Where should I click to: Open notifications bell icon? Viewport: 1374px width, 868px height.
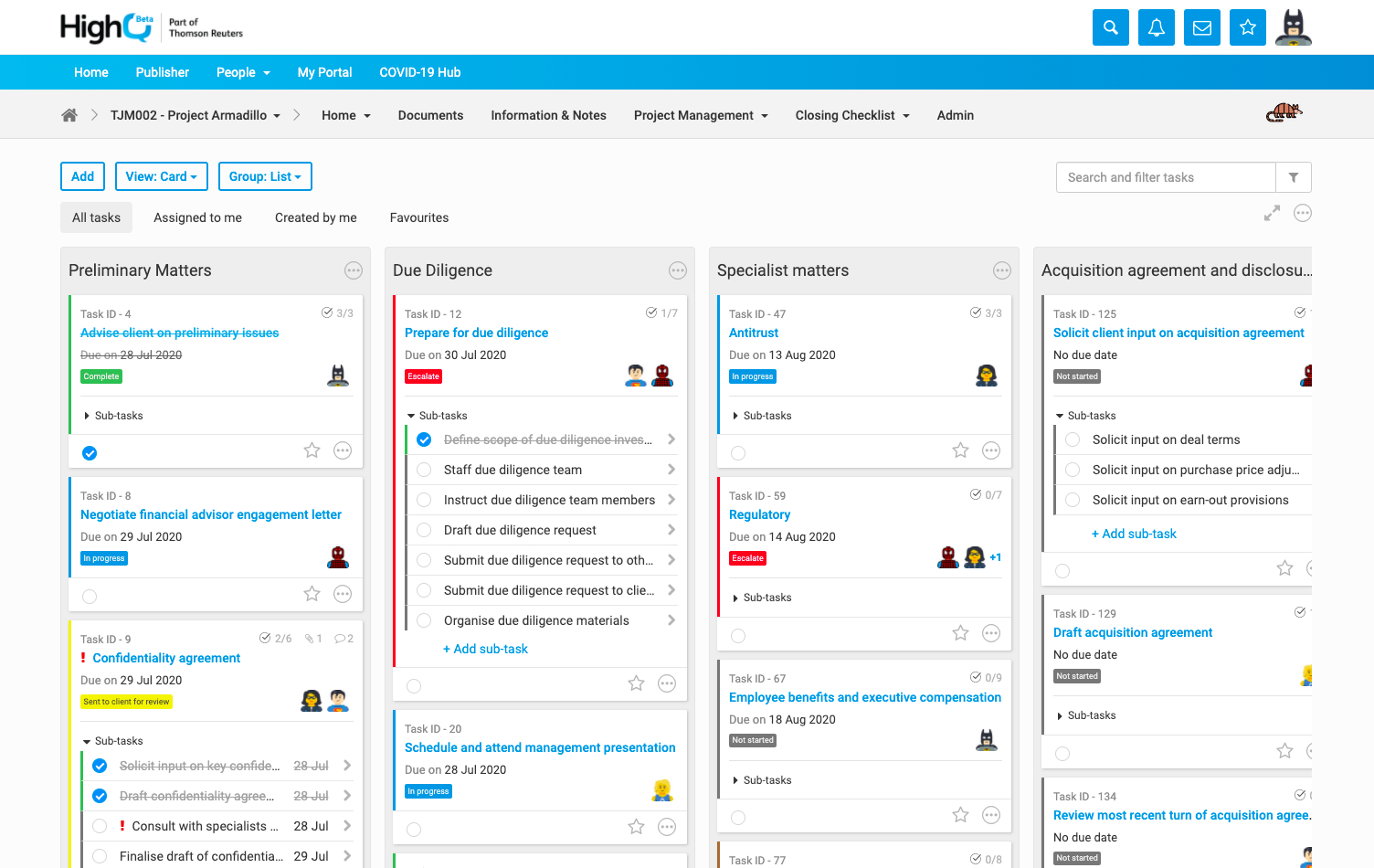click(1156, 27)
